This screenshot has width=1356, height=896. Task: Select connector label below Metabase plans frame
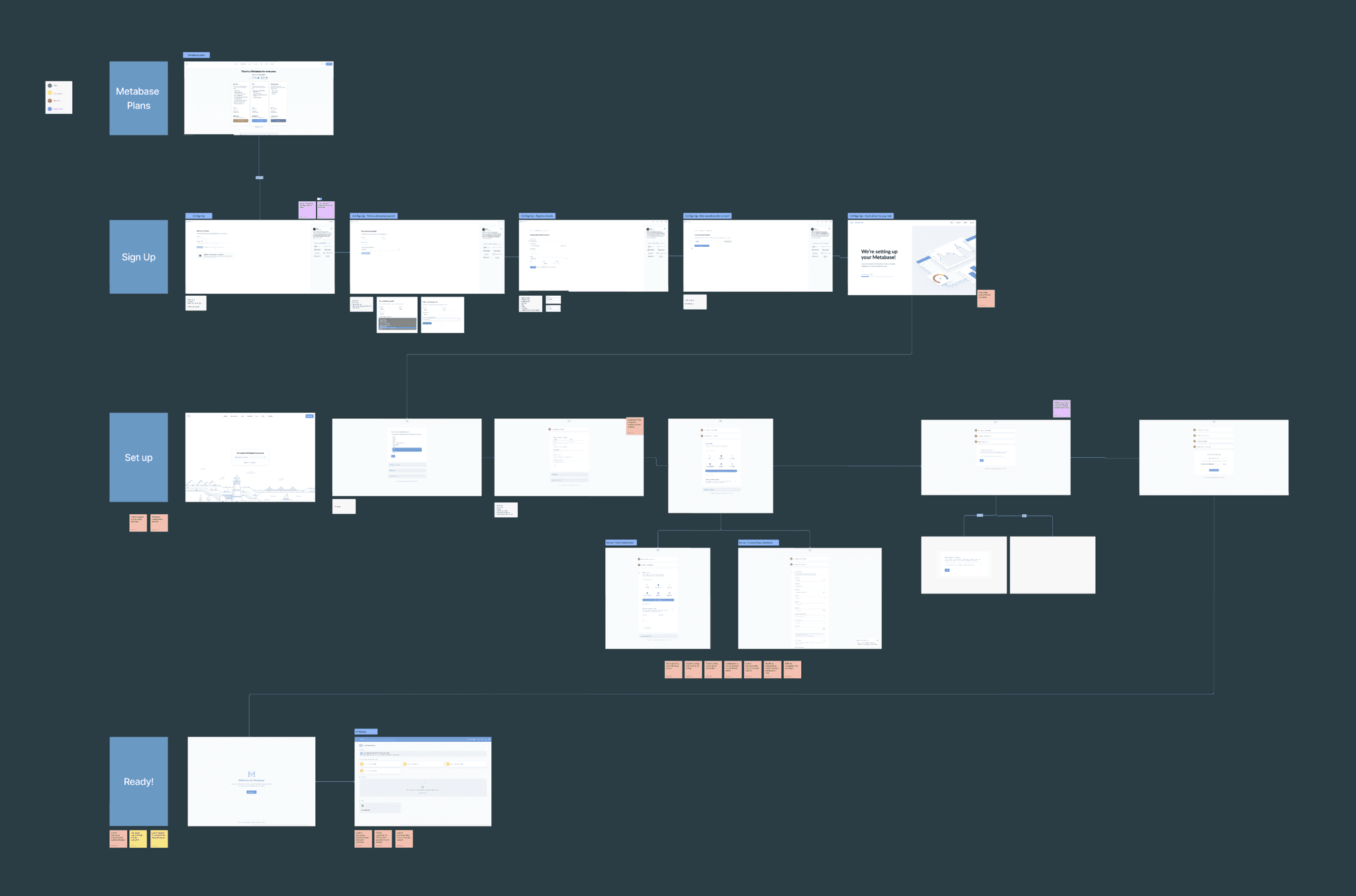[260, 177]
